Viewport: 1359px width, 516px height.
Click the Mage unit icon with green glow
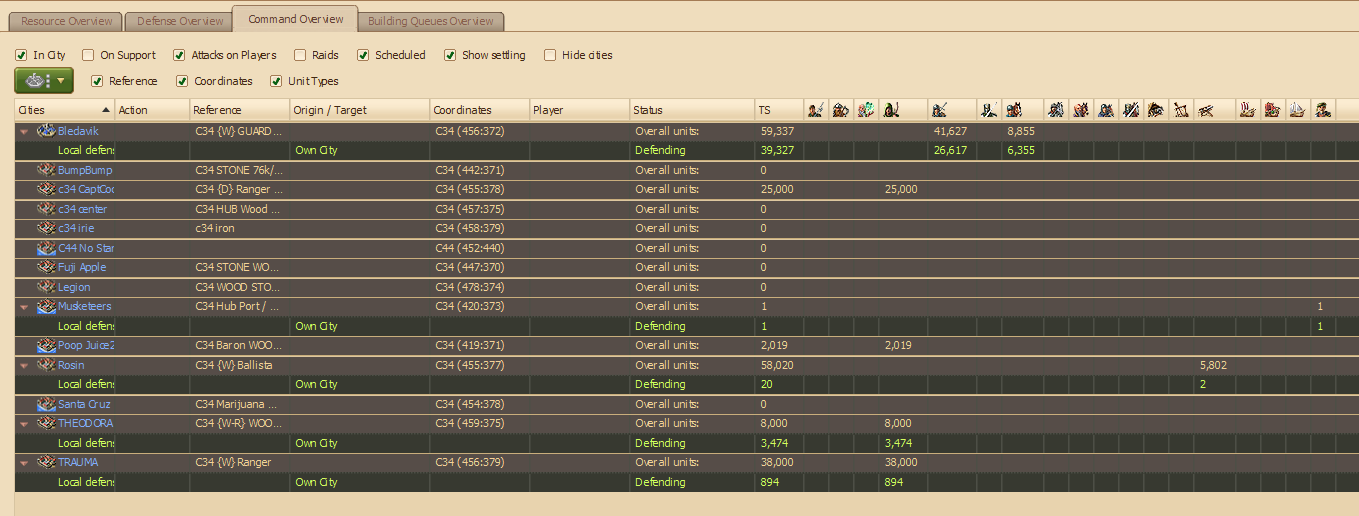[x=866, y=110]
